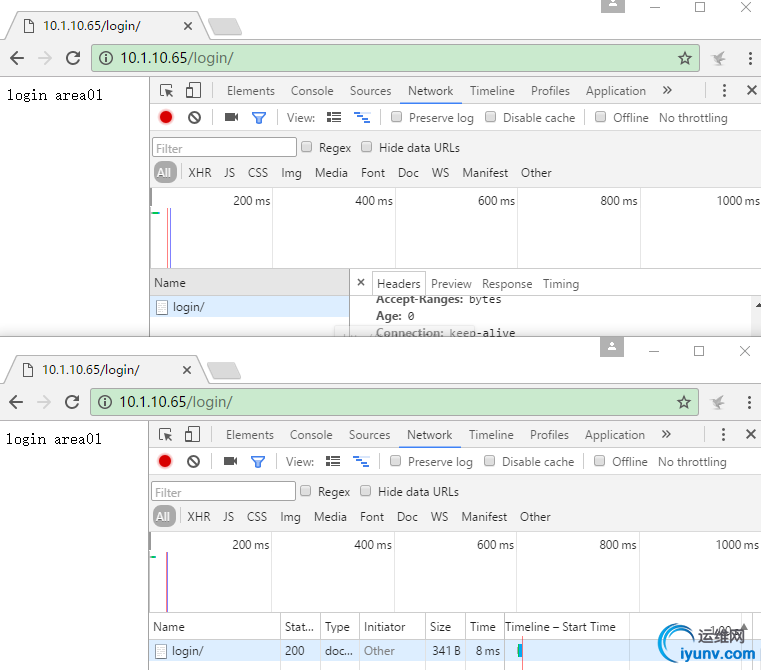Enable Preserve log checkbox in top window

[397, 117]
